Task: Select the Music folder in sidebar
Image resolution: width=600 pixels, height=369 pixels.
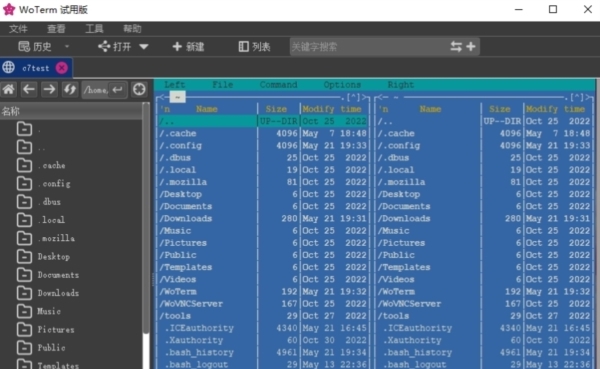Action: (49, 311)
